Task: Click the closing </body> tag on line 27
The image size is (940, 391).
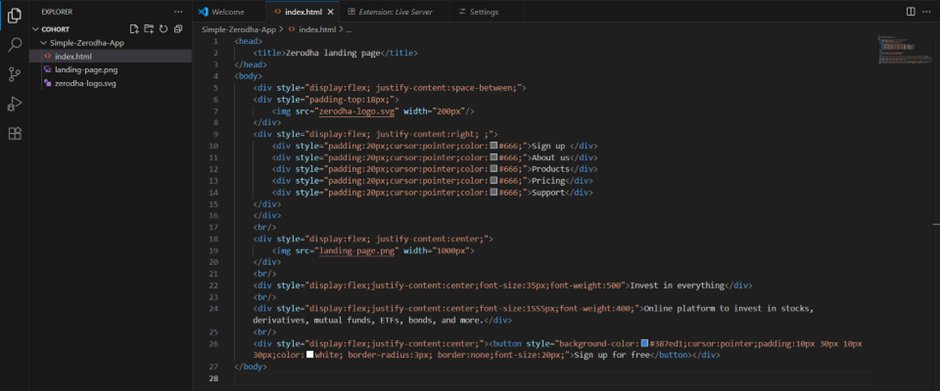Action: tap(251, 366)
